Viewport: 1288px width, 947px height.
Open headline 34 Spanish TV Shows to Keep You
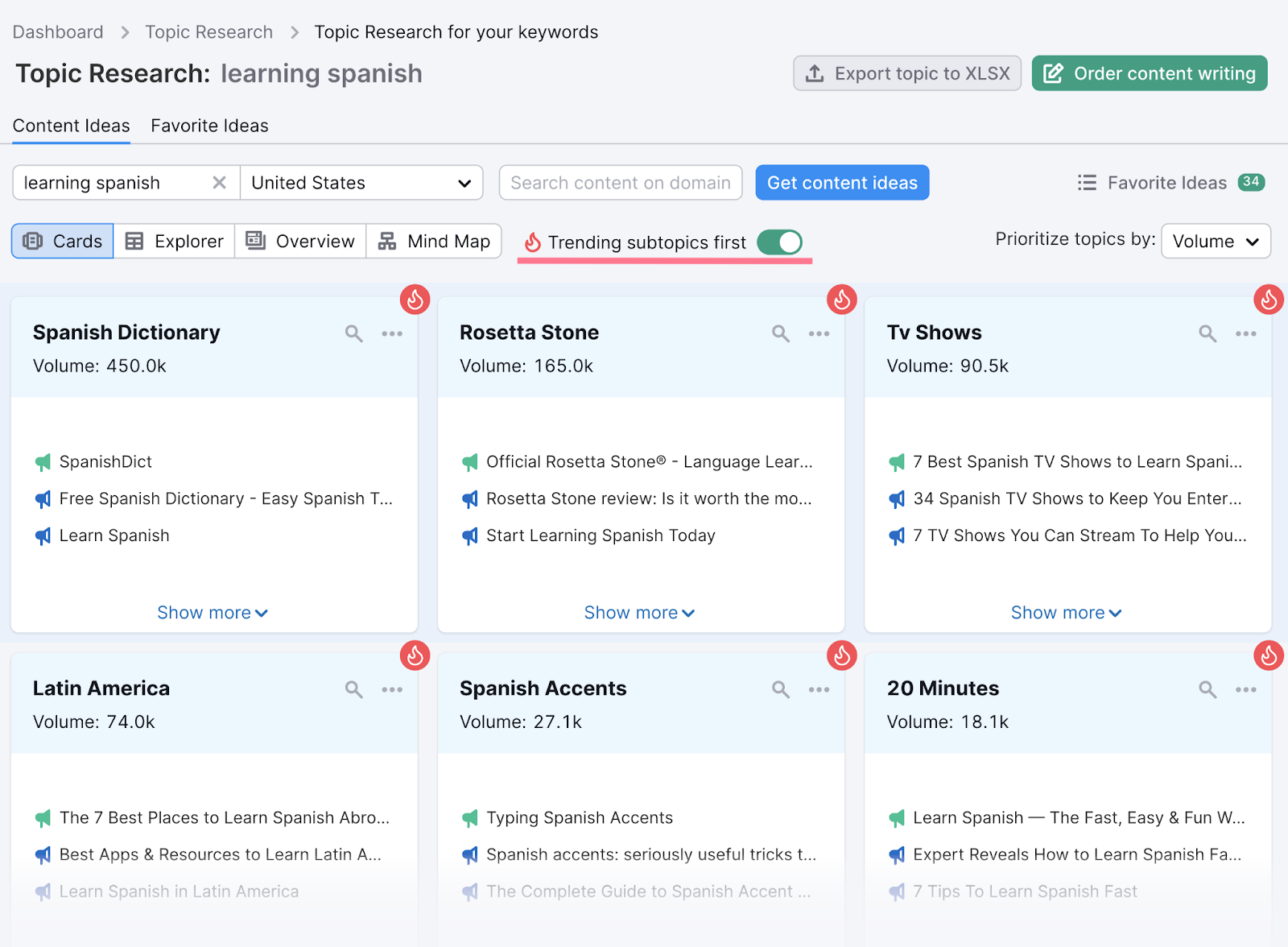[x=1077, y=499]
